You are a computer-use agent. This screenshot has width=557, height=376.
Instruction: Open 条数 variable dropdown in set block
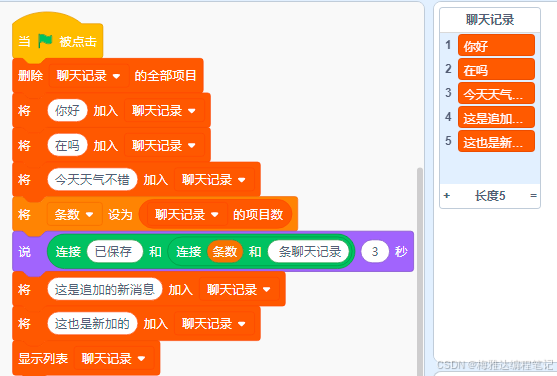(x=74, y=214)
